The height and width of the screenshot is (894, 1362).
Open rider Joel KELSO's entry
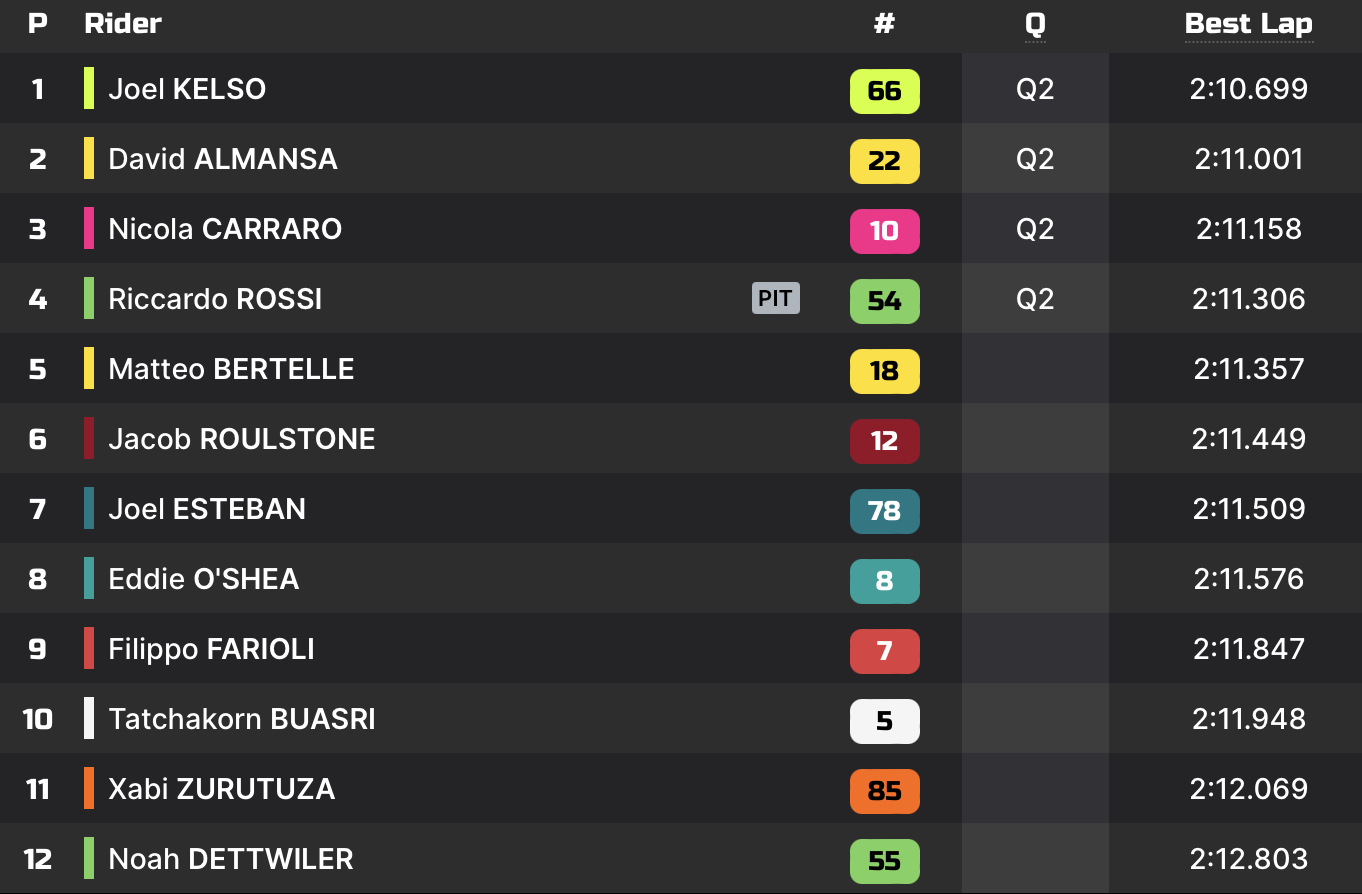tap(187, 89)
